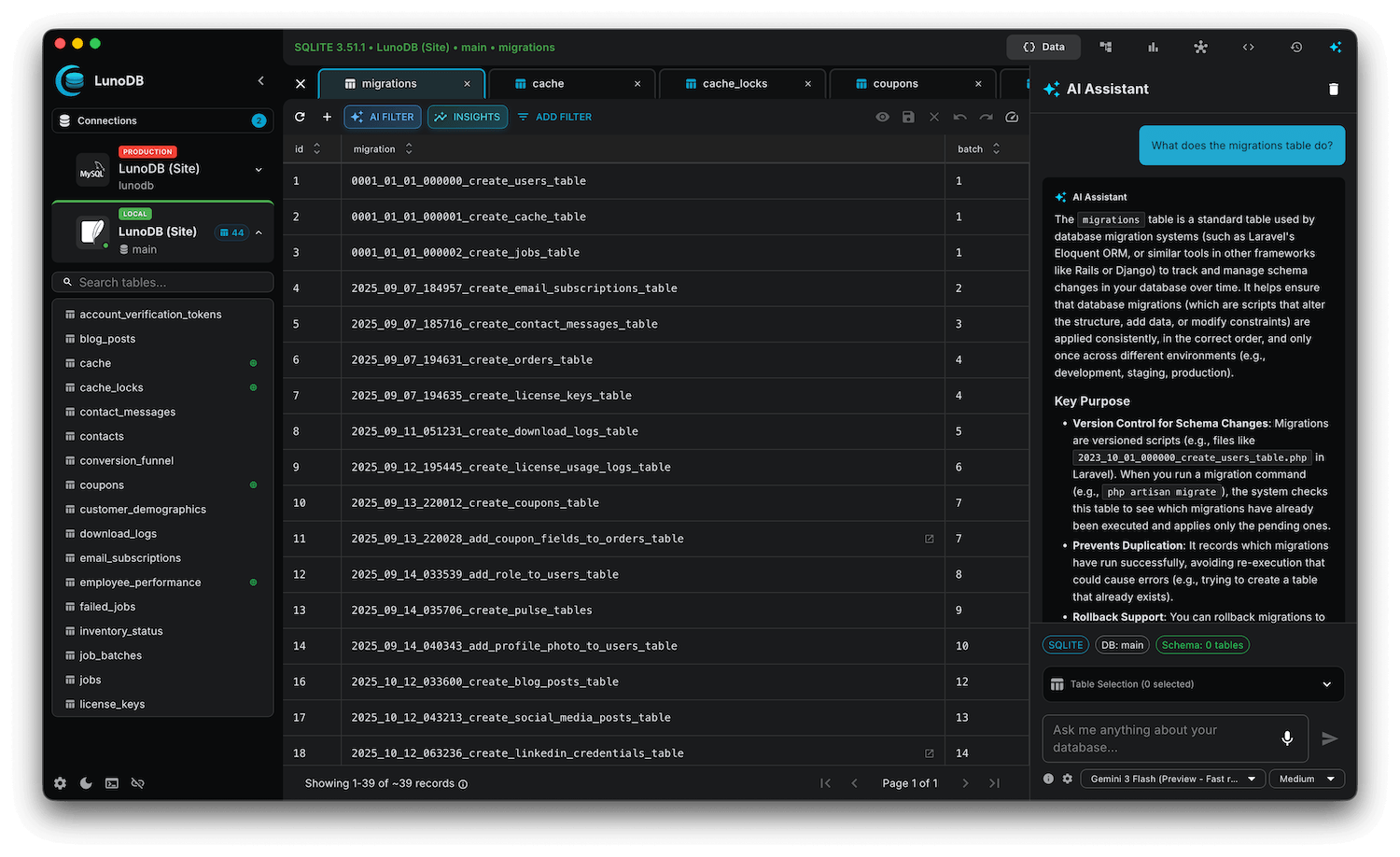Open employee_performance table in sidebar

tap(162, 583)
